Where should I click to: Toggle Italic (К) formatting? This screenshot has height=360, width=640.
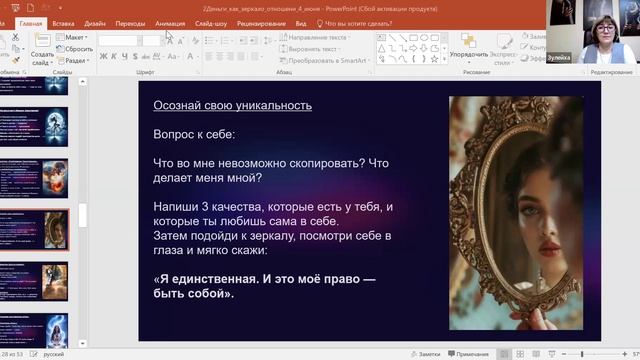[114, 56]
